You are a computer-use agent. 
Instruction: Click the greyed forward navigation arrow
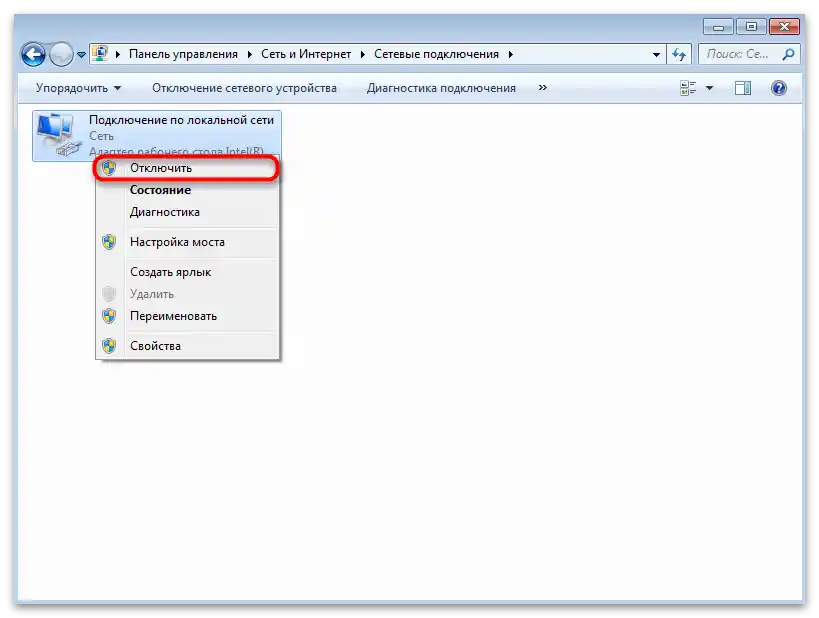(61, 54)
